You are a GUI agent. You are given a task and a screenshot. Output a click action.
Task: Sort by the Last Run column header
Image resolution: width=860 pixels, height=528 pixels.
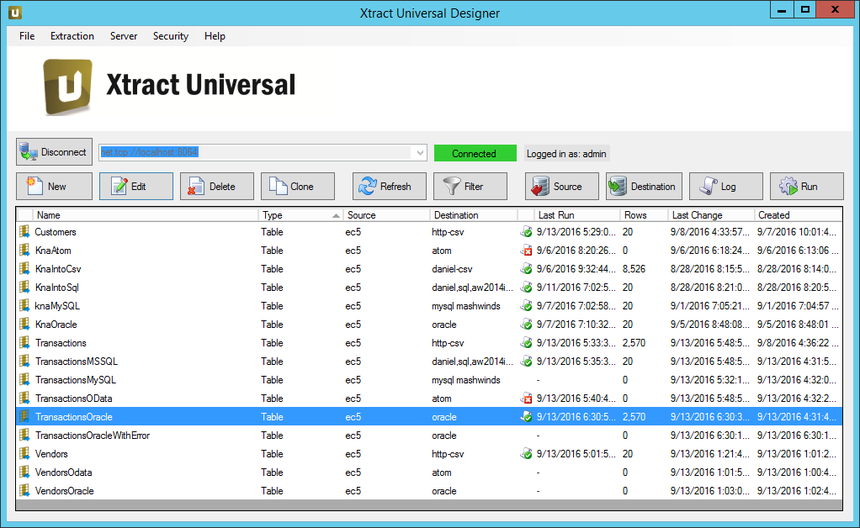click(x=576, y=215)
